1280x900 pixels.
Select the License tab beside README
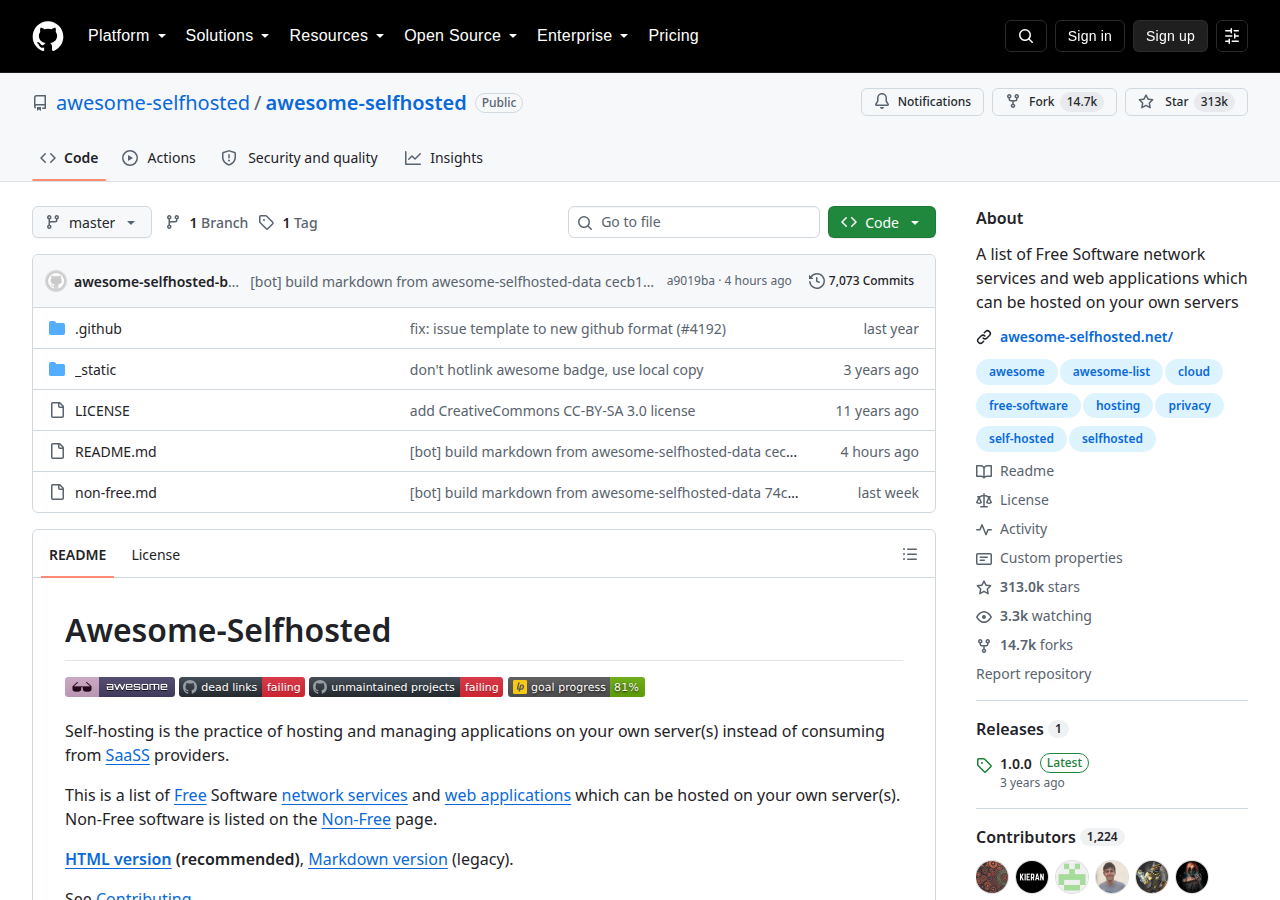pyautogui.click(x=156, y=555)
